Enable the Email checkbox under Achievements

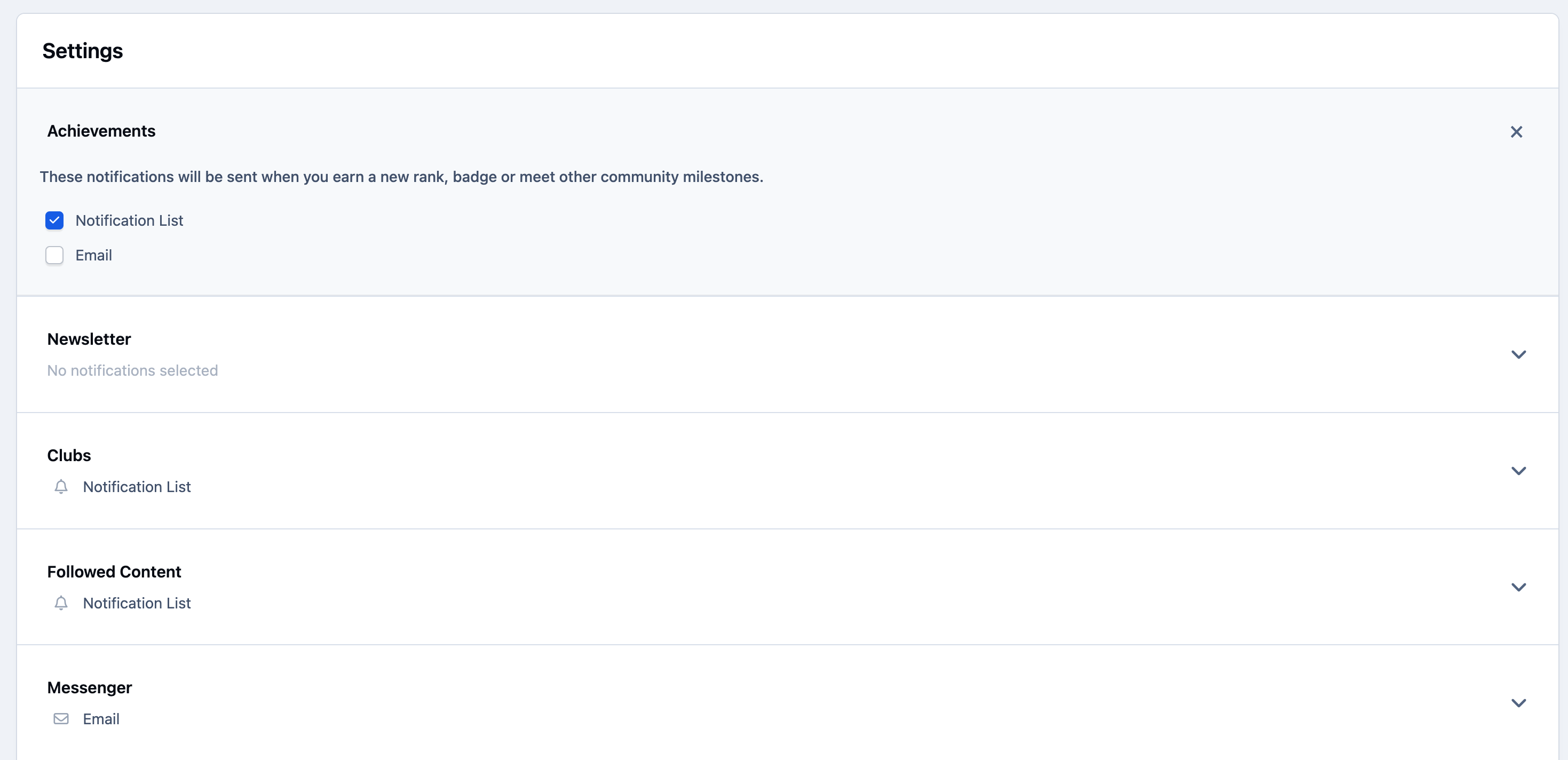pyautogui.click(x=54, y=255)
